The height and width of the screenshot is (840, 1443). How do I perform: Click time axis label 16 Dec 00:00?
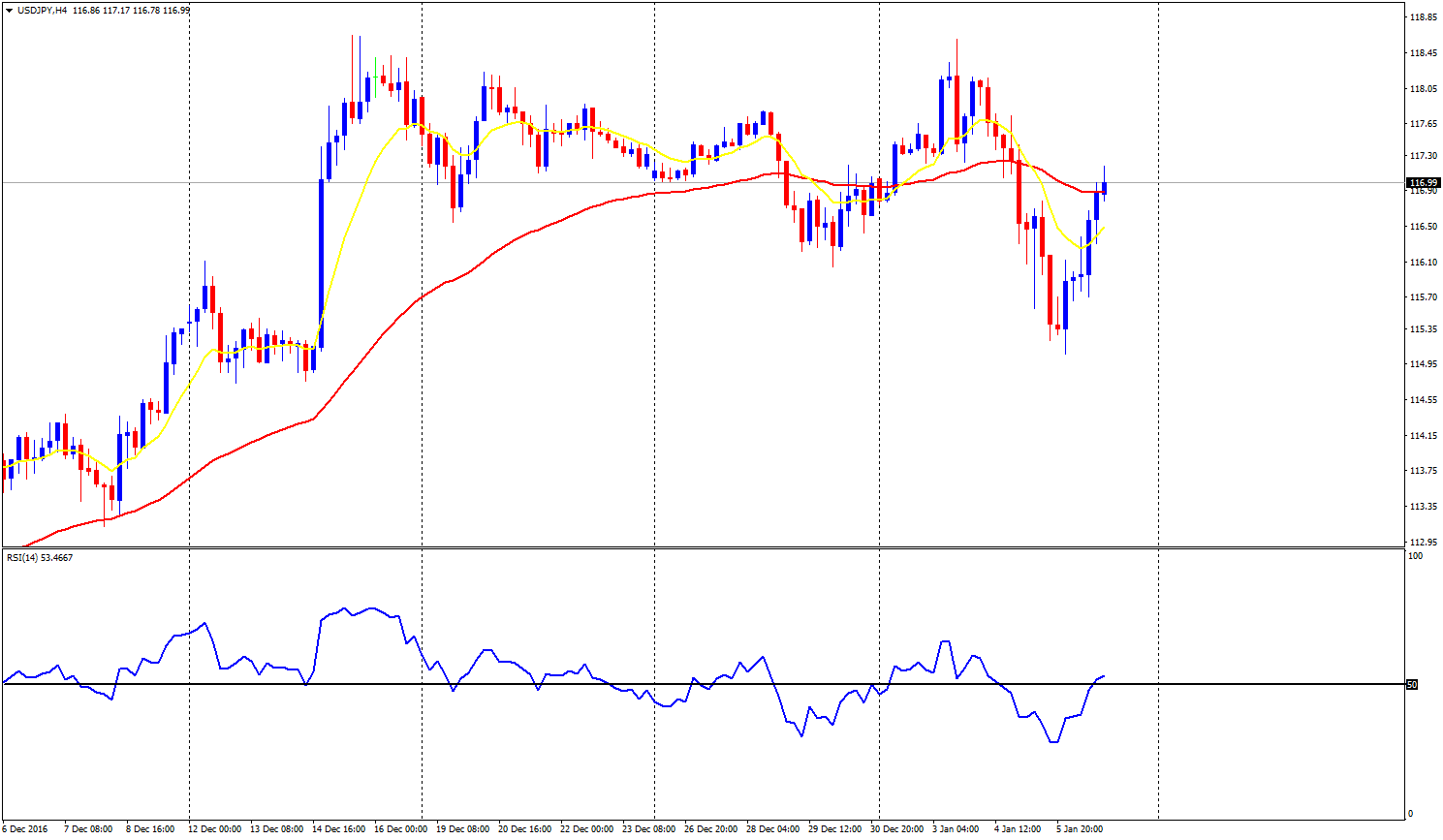(400, 829)
